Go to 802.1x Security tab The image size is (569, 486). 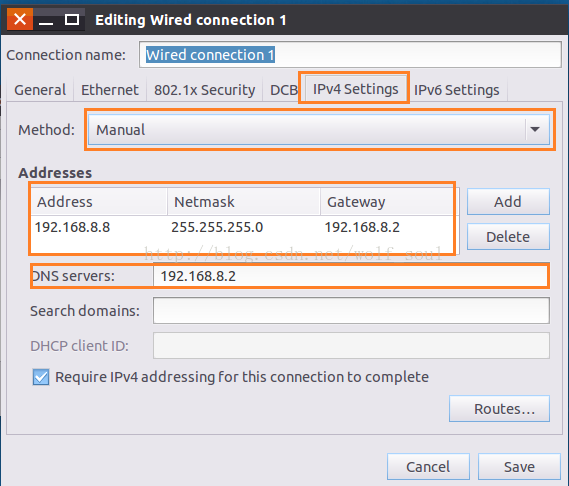pos(204,90)
